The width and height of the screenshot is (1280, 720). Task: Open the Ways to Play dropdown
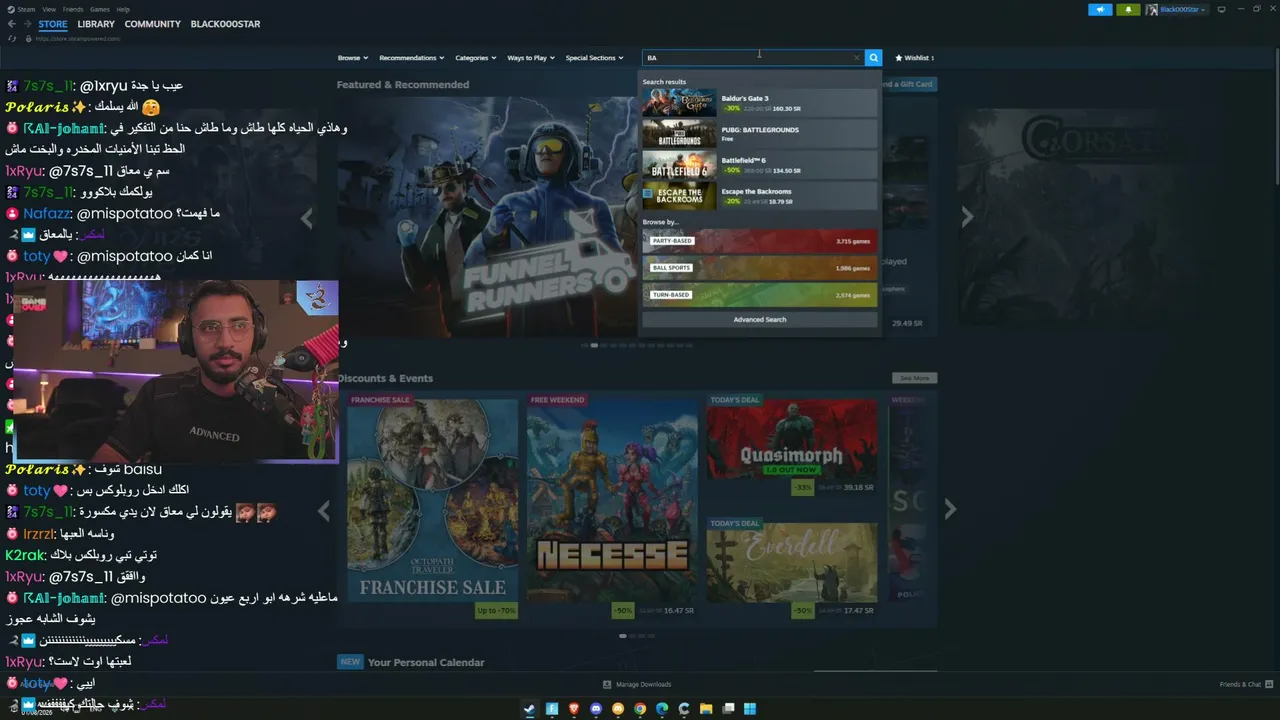click(x=531, y=58)
